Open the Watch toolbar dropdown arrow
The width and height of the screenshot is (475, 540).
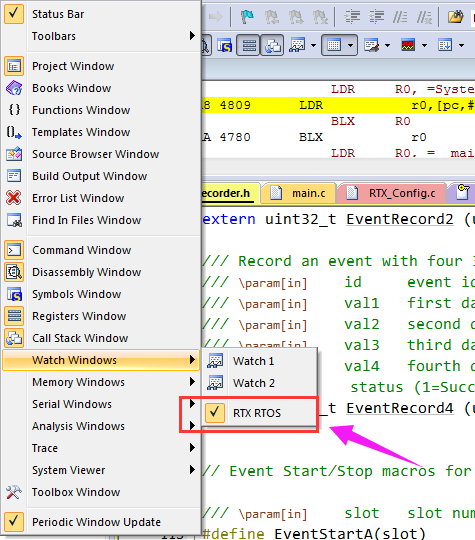coord(313,45)
